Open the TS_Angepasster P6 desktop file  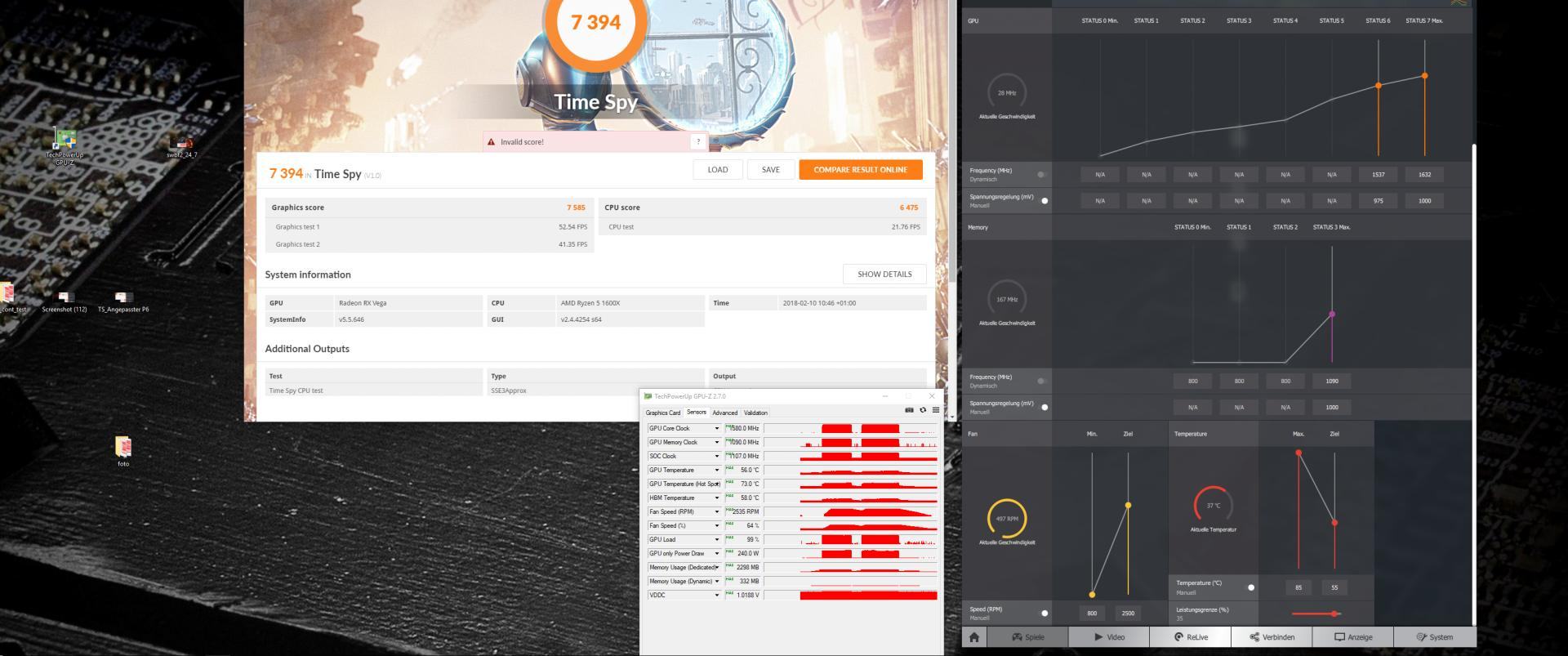123,301
